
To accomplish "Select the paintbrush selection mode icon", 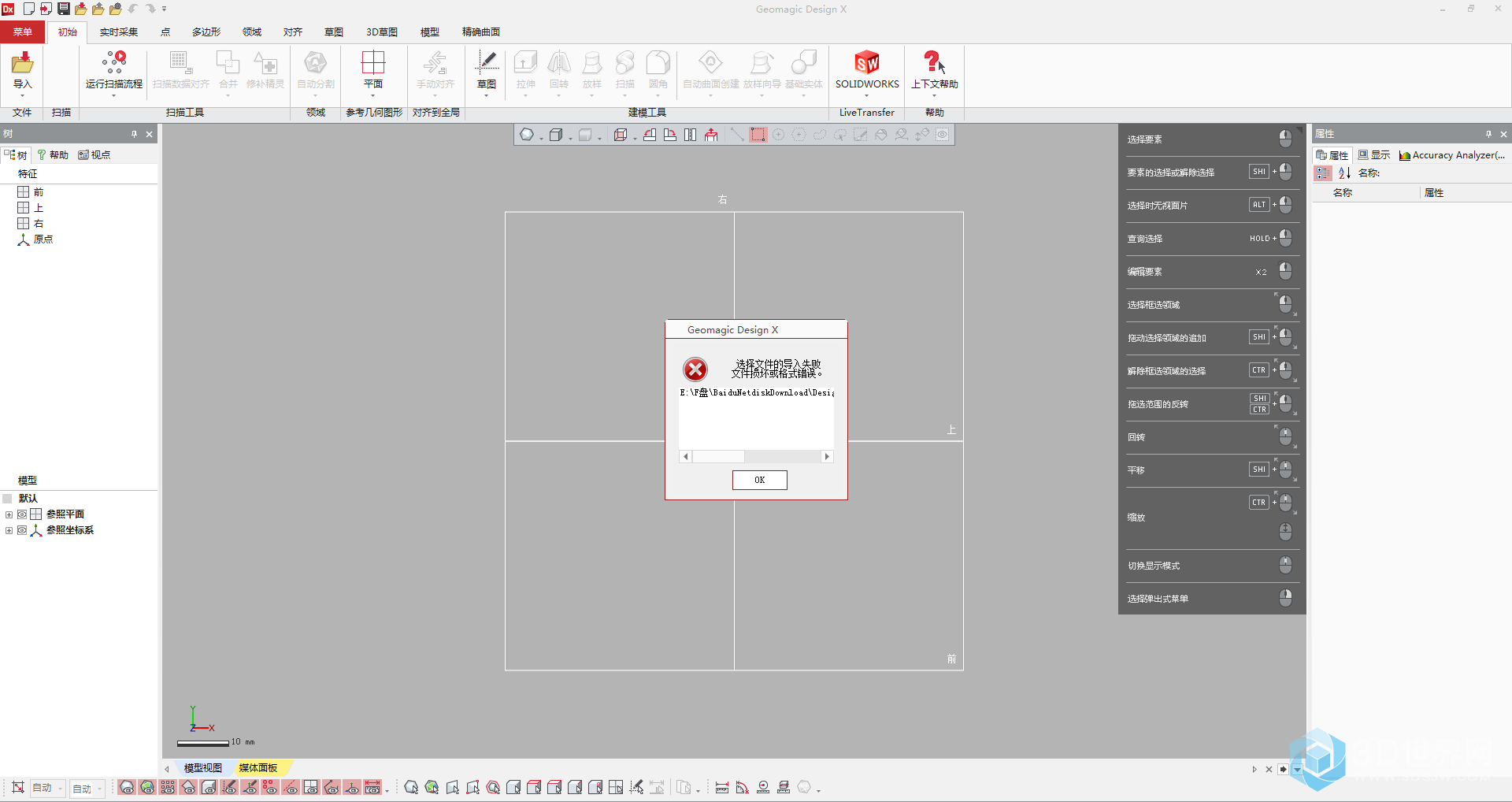I will click(x=860, y=135).
